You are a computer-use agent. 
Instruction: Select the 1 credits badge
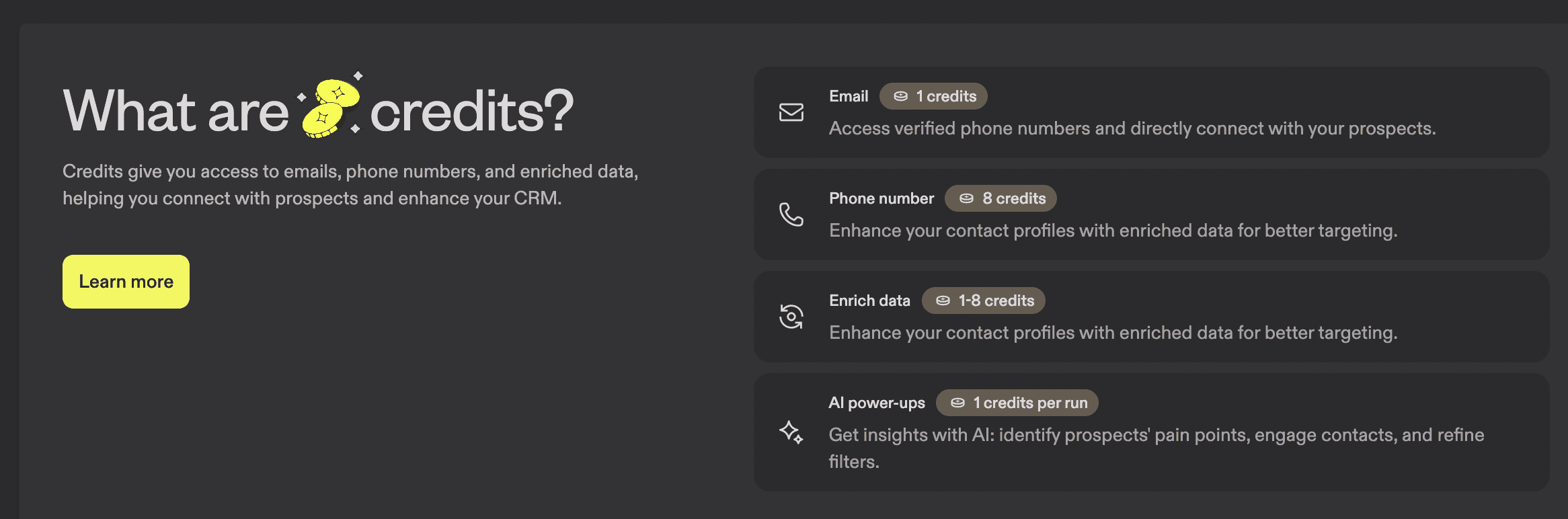click(933, 96)
